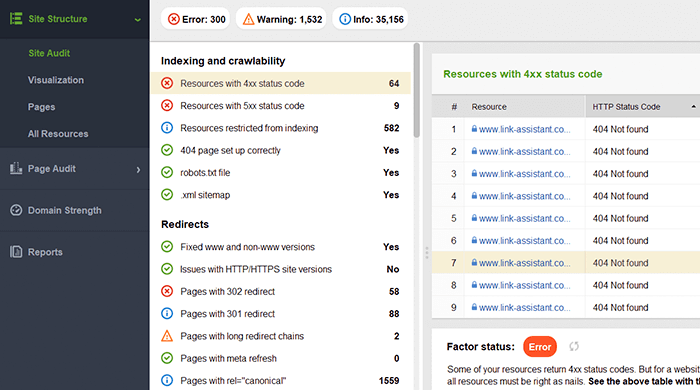Image resolution: width=700 pixels, height=390 pixels.
Task: Click warning icon beside long redirect chains
Action: (x=167, y=336)
